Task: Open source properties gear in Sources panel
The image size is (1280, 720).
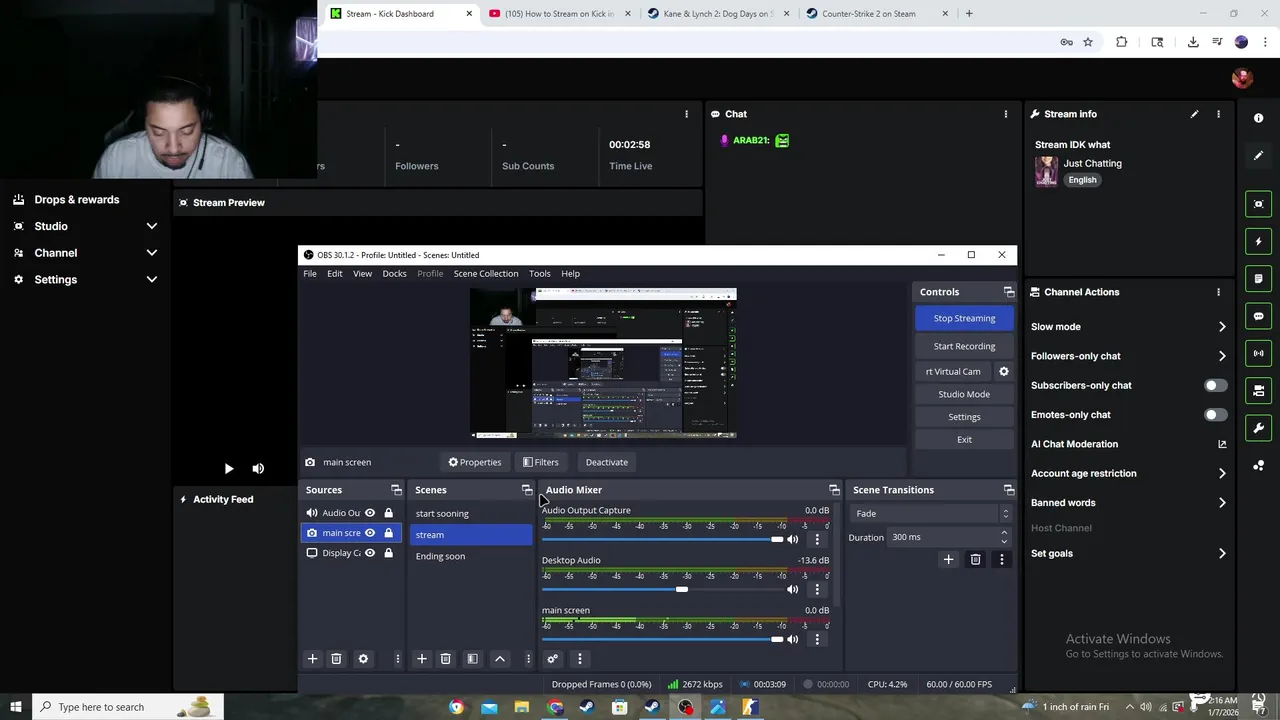Action: [x=363, y=659]
